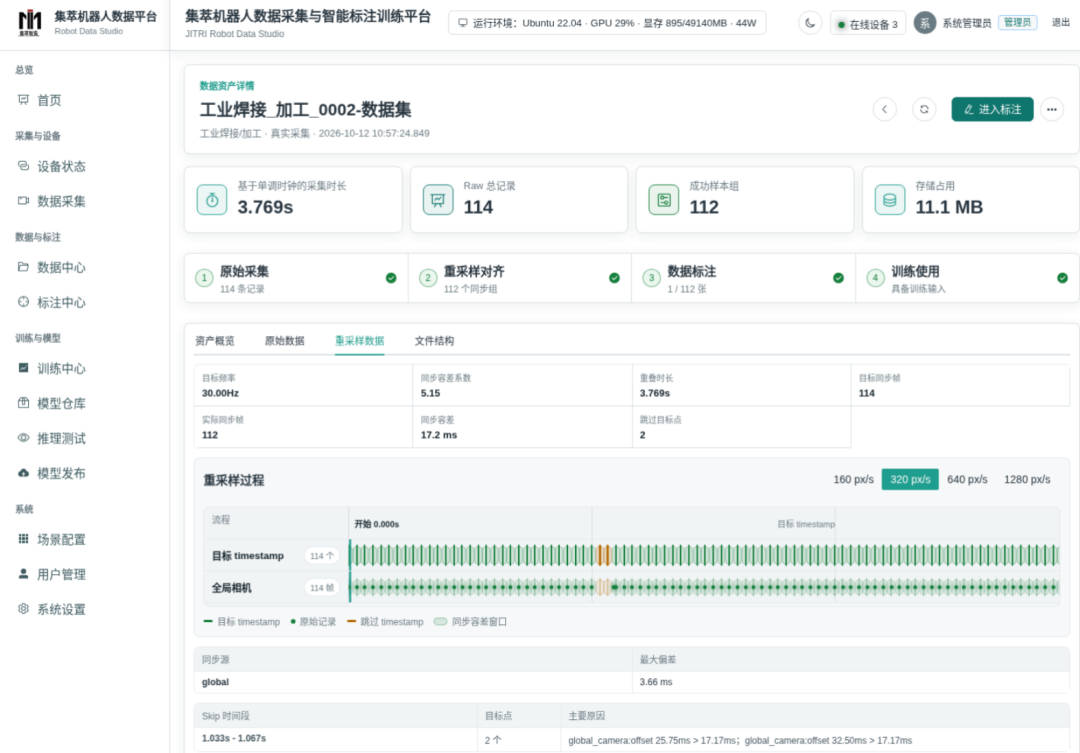
Task: Select step 1 原始采集
Action: click(x=296, y=278)
